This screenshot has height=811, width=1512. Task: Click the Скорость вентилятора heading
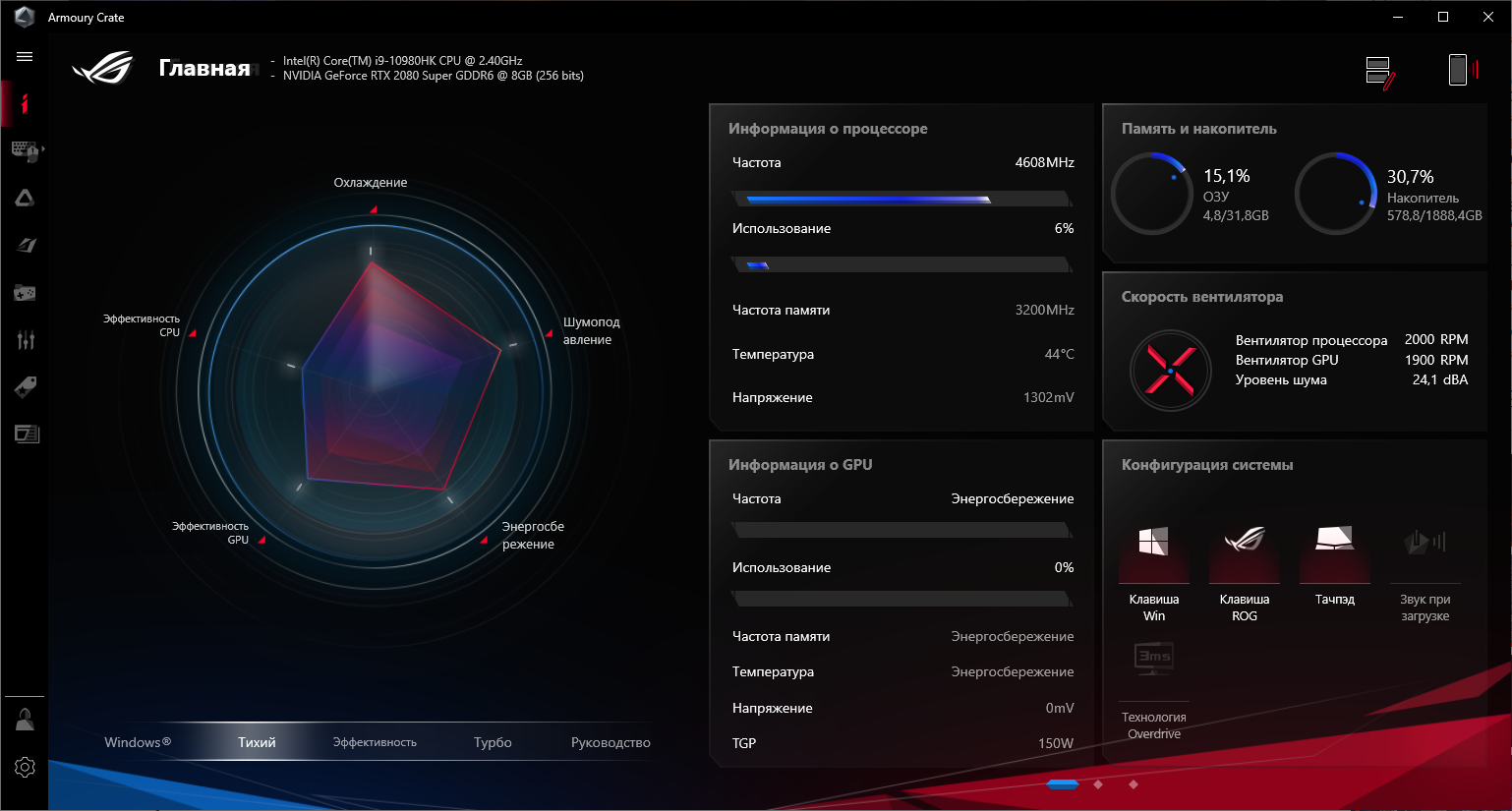click(x=1202, y=297)
